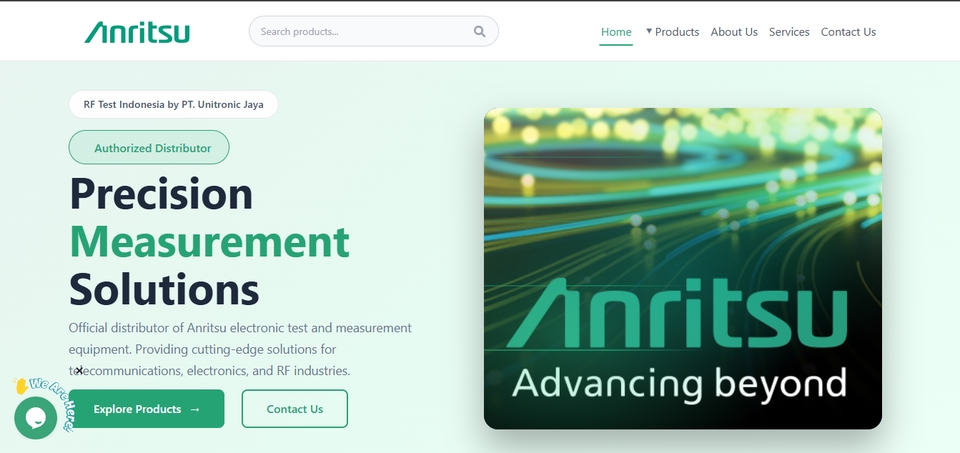Navigate to Services
960x453 pixels.
789,32
